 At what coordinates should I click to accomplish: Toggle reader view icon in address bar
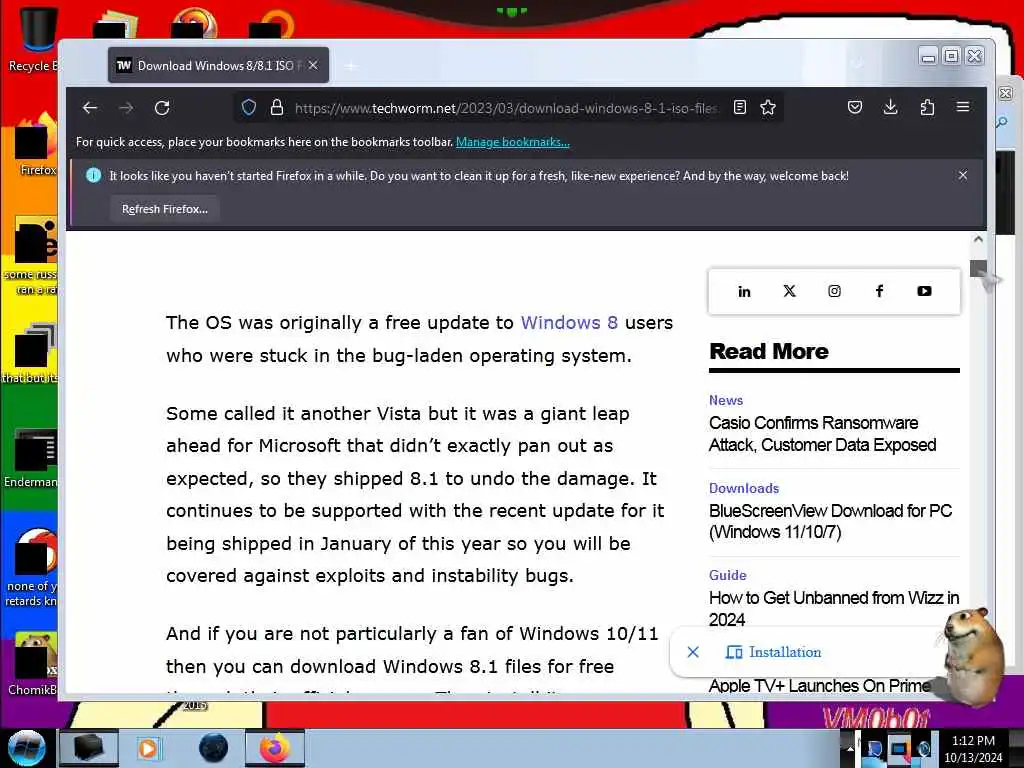(739, 107)
